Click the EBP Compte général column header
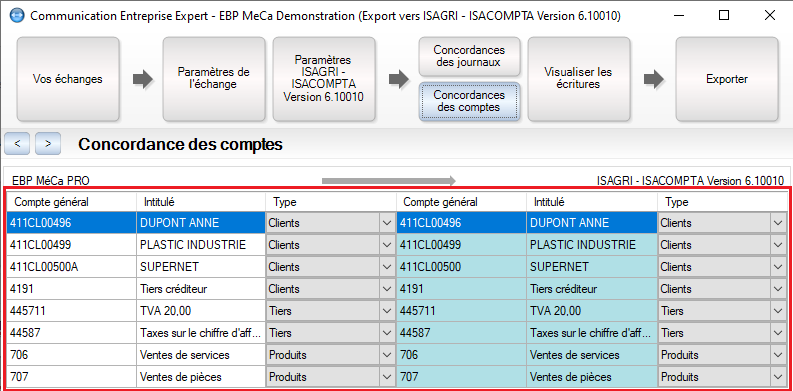This screenshot has width=793, height=391. click(x=71, y=202)
